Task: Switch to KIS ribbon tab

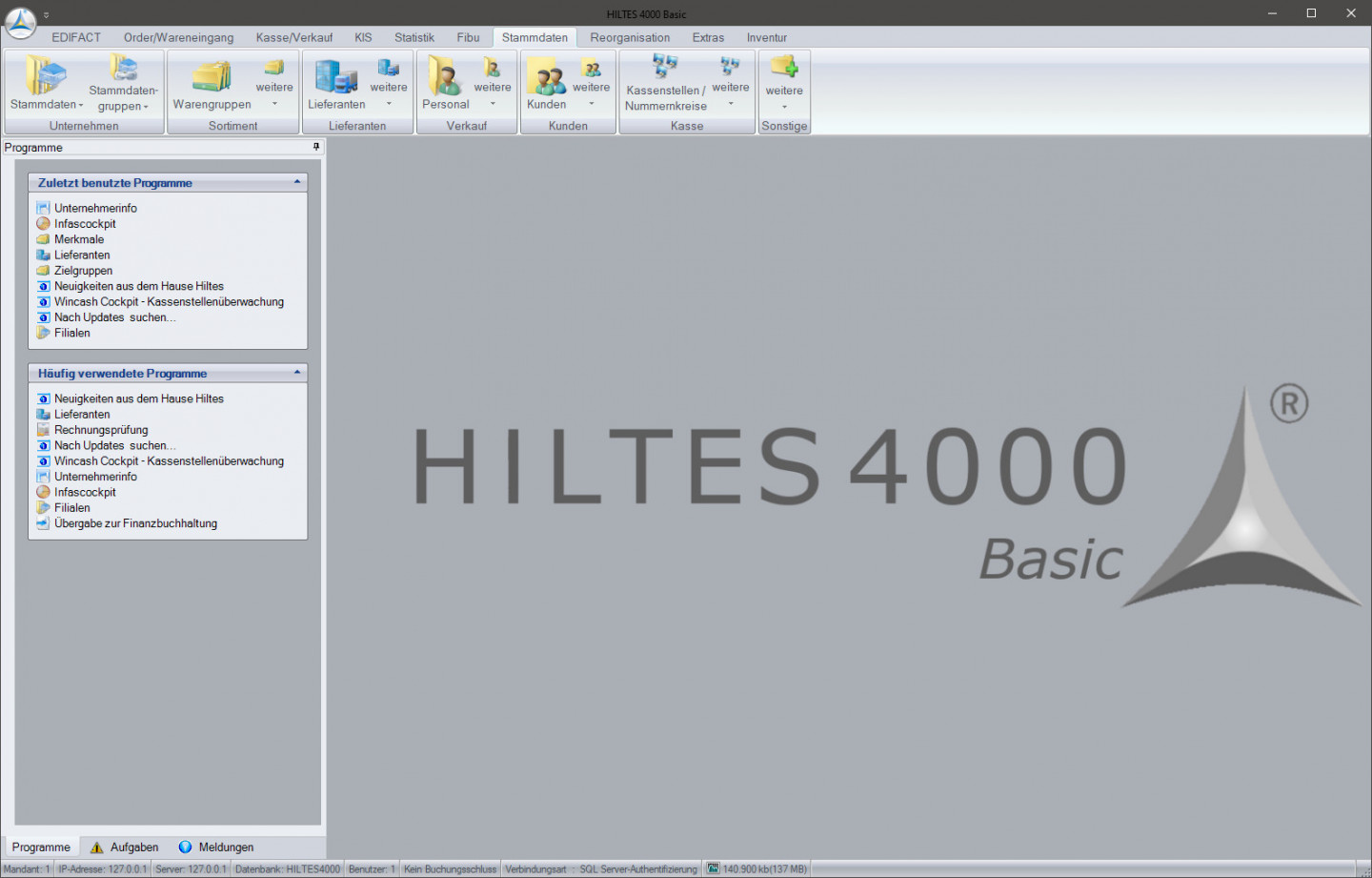Action: [363, 37]
